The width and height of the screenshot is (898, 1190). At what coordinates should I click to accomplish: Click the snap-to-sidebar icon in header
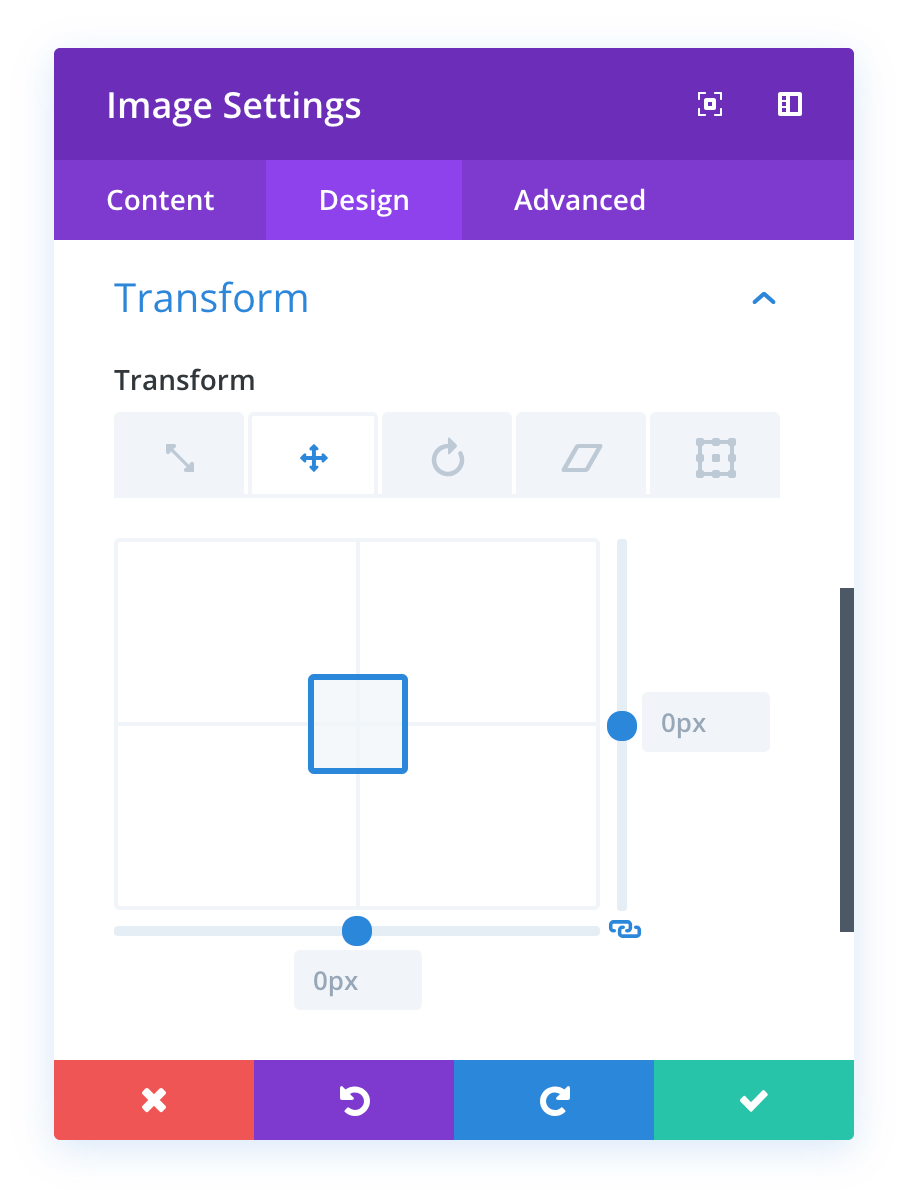pyautogui.click(x=790, y=104)
